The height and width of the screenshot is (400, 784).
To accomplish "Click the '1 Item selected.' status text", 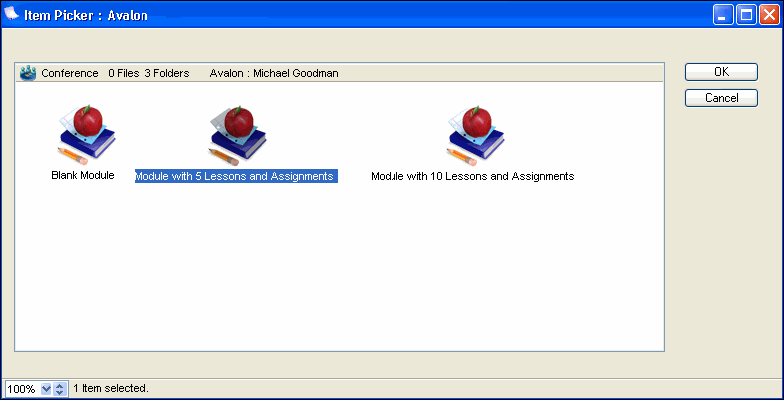I will (111, 388).
